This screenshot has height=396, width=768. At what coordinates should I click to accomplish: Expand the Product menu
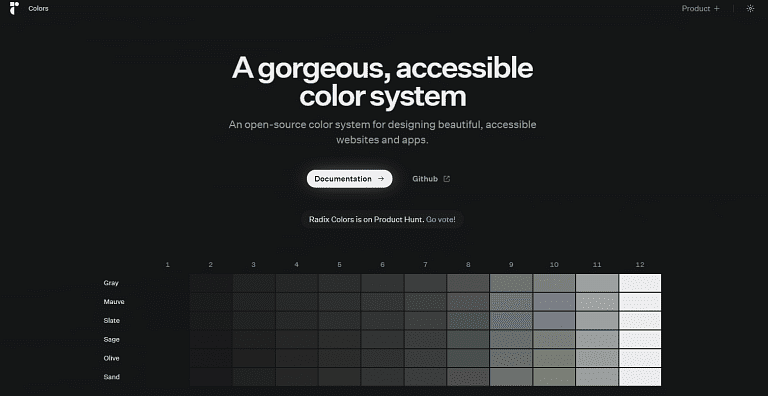[x=700, y=8]
